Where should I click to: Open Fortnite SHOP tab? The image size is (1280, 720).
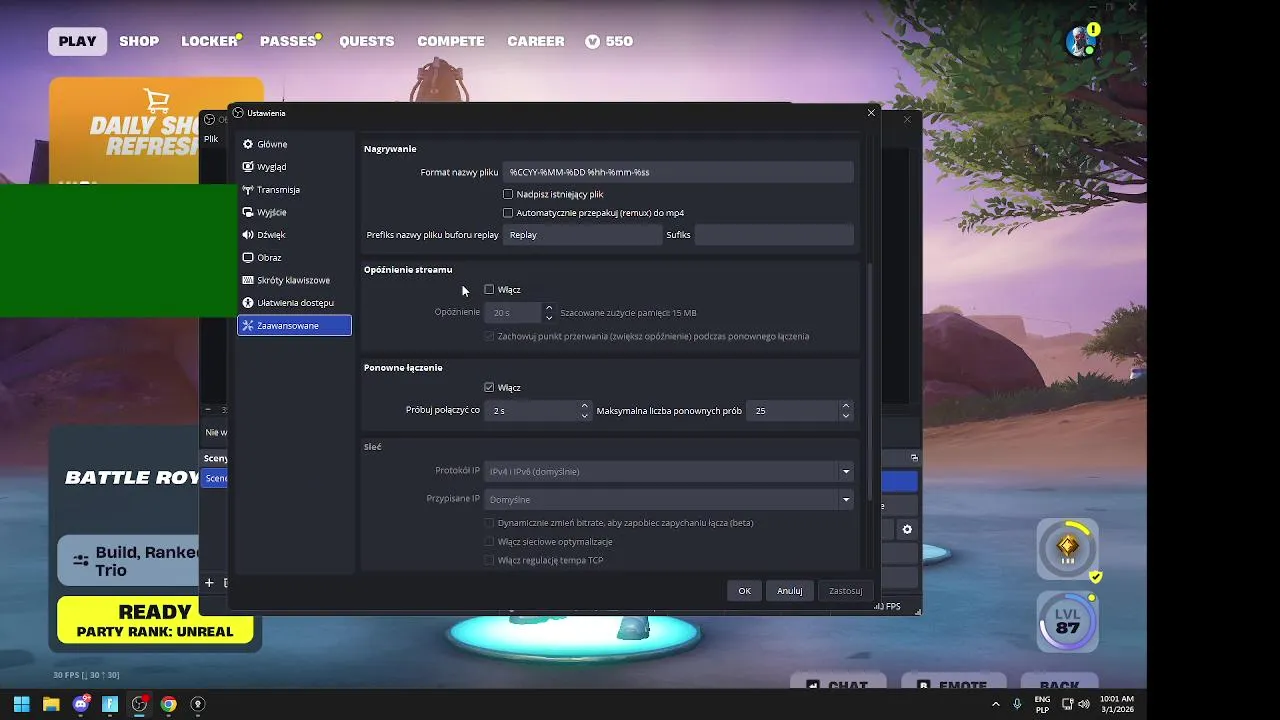point(139,41)
